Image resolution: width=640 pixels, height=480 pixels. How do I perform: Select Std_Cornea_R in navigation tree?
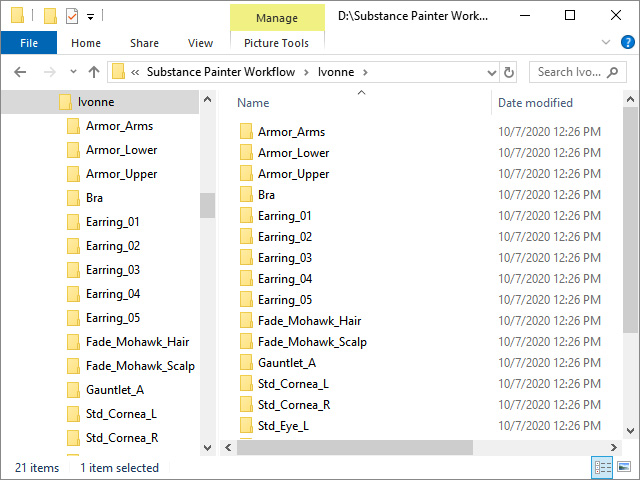122,438
